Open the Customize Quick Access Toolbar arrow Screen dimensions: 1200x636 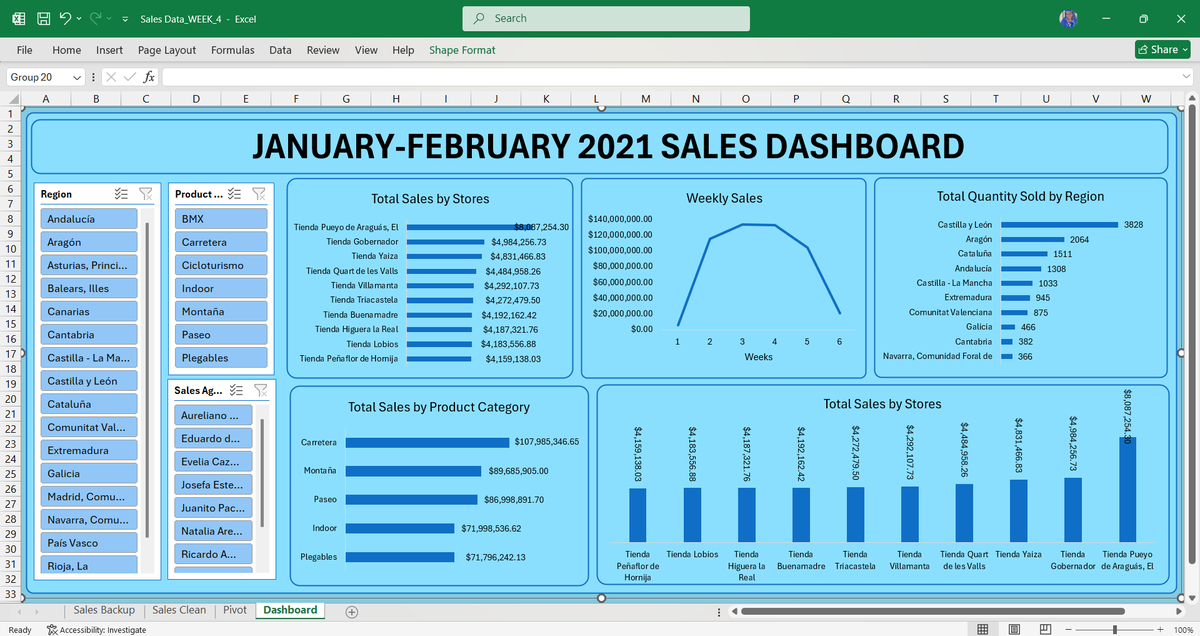click(x=124, y=19)
